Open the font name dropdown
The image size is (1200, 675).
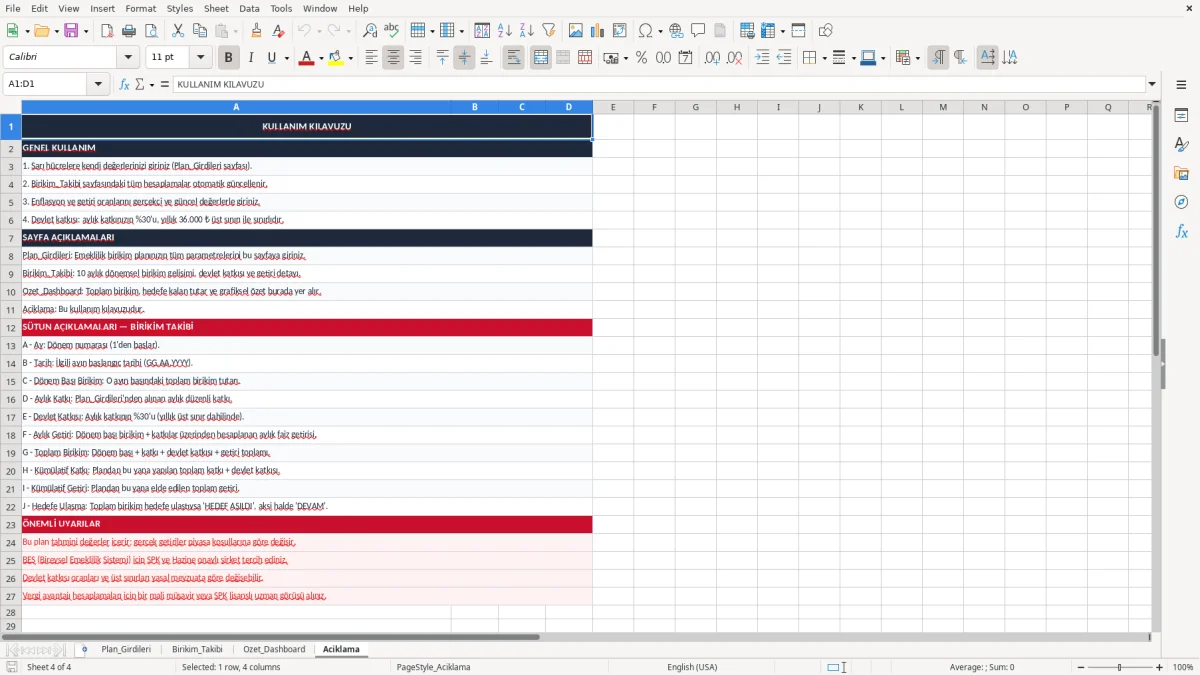127,58
